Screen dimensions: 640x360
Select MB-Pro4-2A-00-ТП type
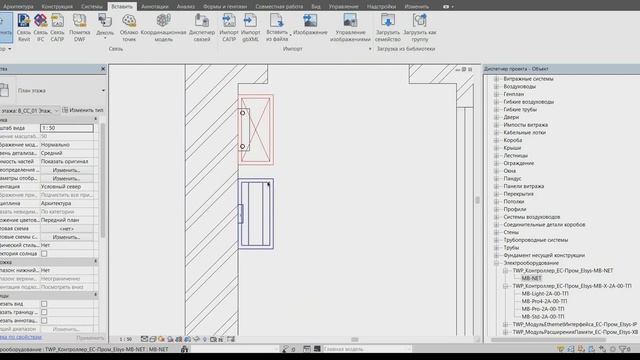(544, 301)
